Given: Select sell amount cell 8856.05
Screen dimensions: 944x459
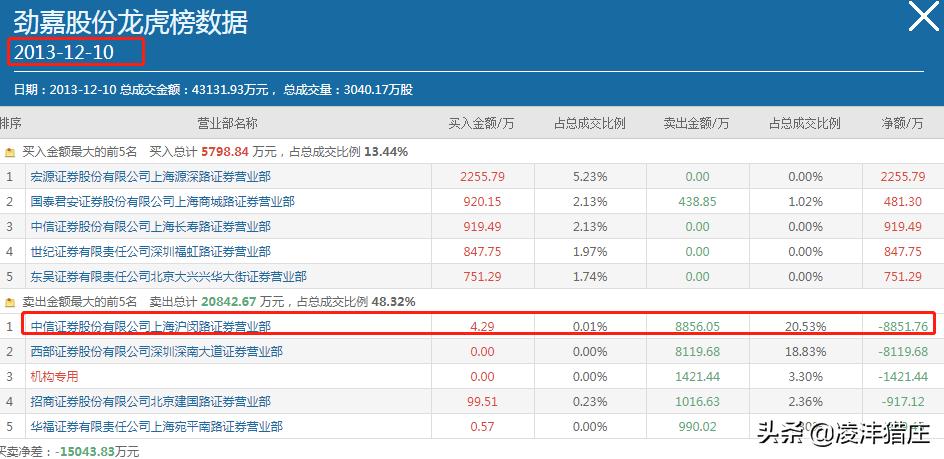Looking at the screenshot, I should coord(697,326).
